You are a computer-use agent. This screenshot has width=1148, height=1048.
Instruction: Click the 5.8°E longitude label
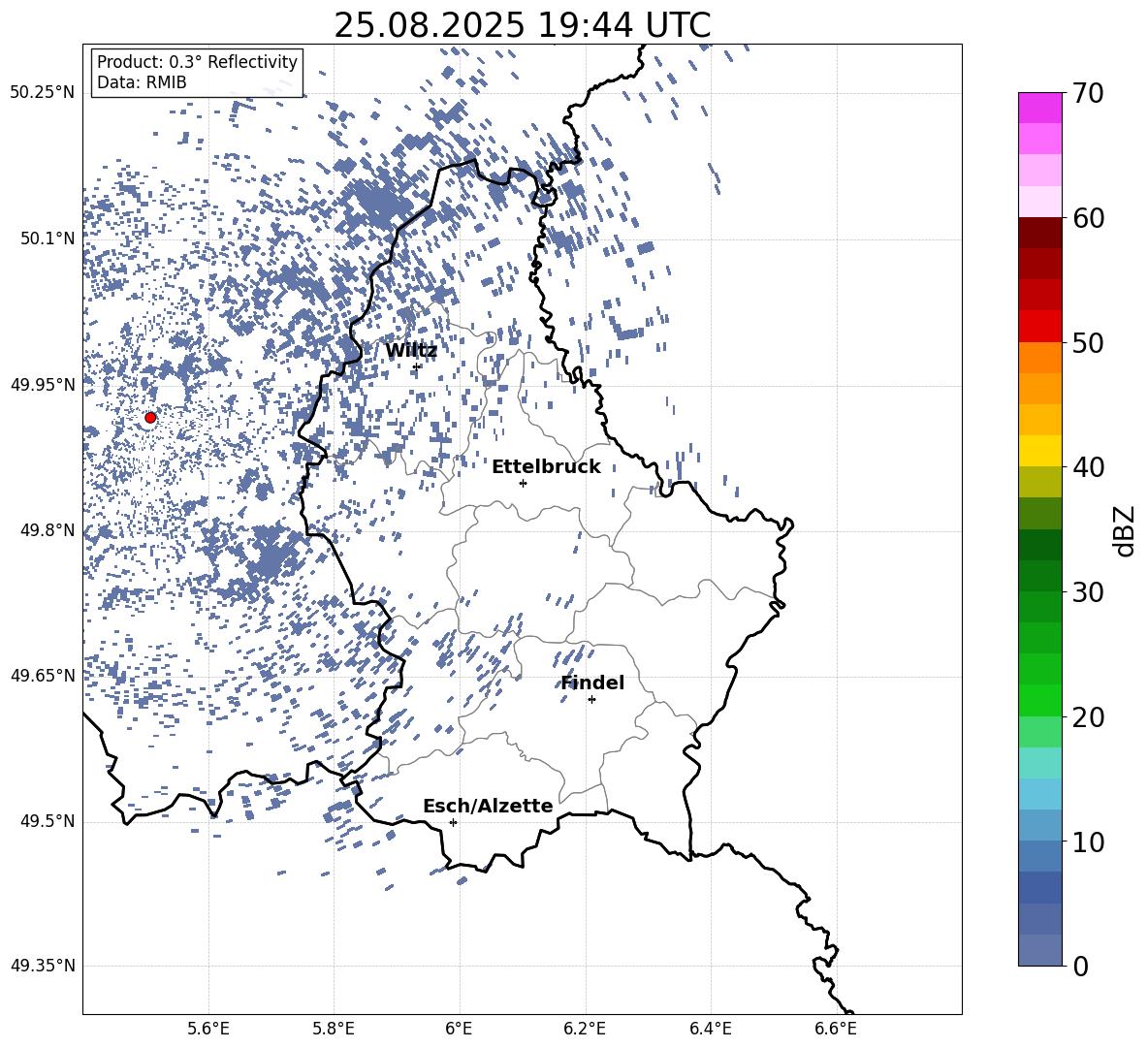pyautogui.click(x=334, y=1029)
